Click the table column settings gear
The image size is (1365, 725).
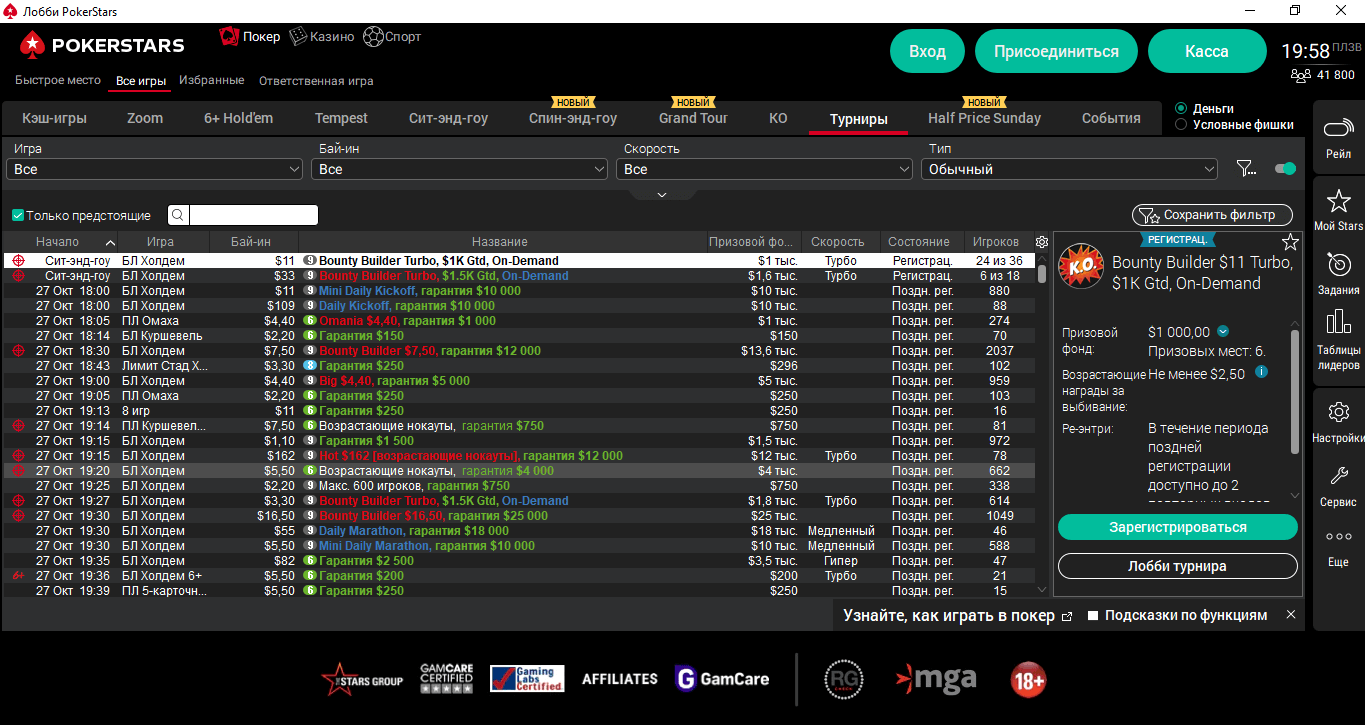coord(1042,242)
